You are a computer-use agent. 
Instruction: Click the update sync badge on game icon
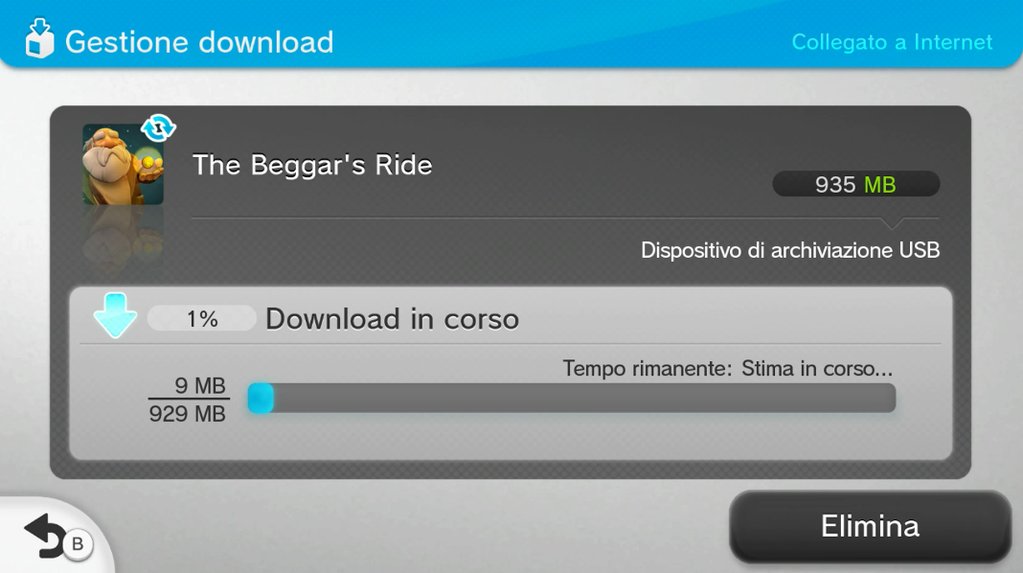click(x=159, y=127)
